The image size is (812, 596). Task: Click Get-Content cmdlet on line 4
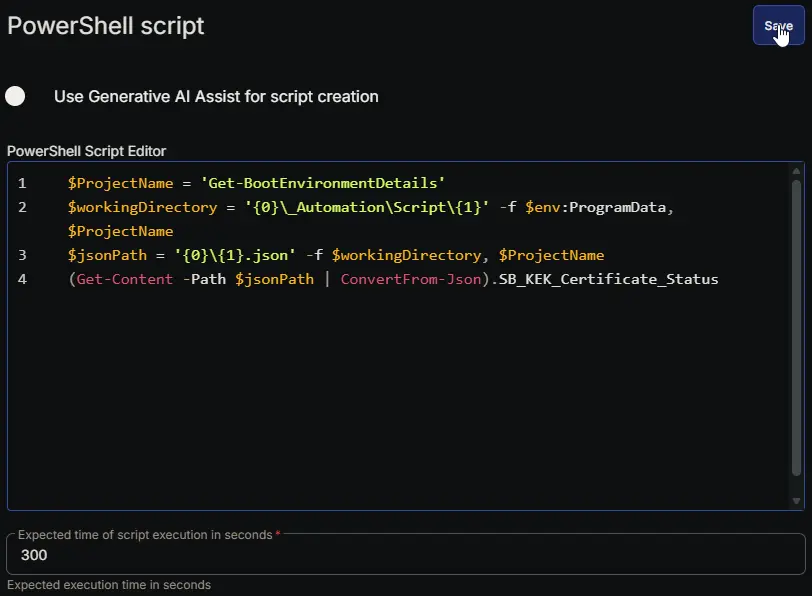point(125,279)
